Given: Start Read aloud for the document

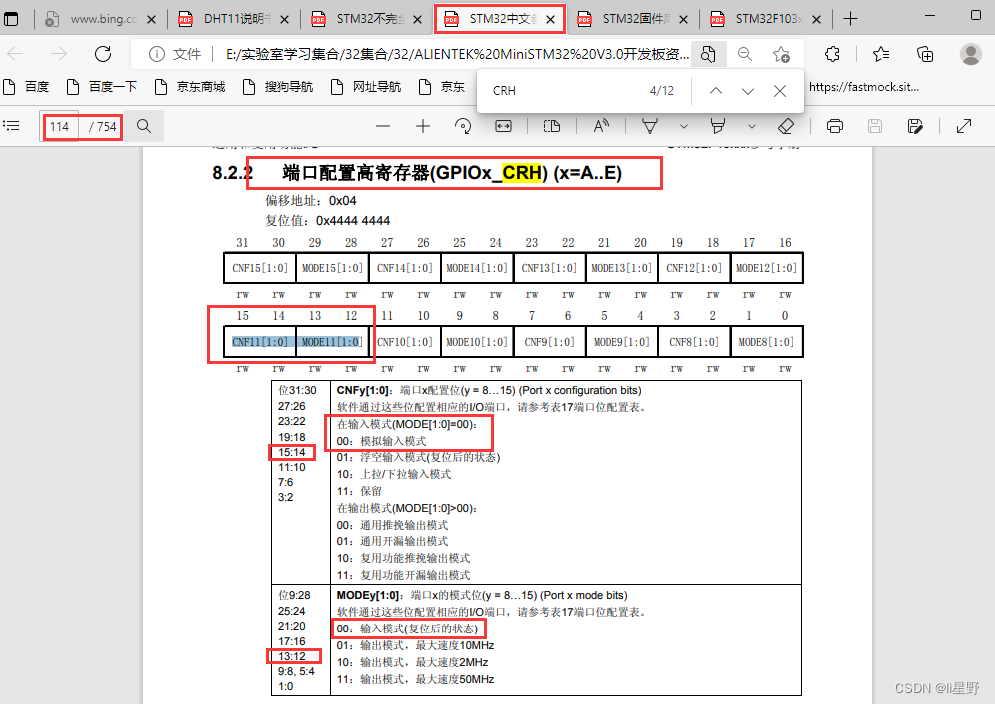Looking at the screenshot, I should point(599,126).
